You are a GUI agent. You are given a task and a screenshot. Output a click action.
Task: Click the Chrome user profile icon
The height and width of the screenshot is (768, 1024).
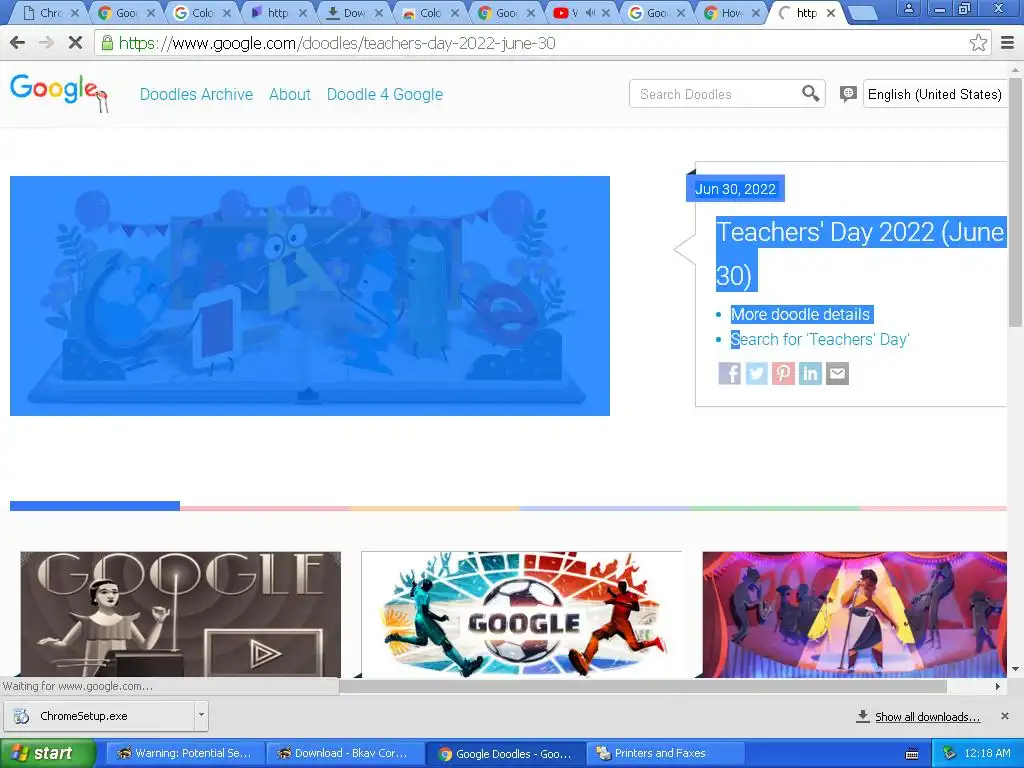pos(908,8)
